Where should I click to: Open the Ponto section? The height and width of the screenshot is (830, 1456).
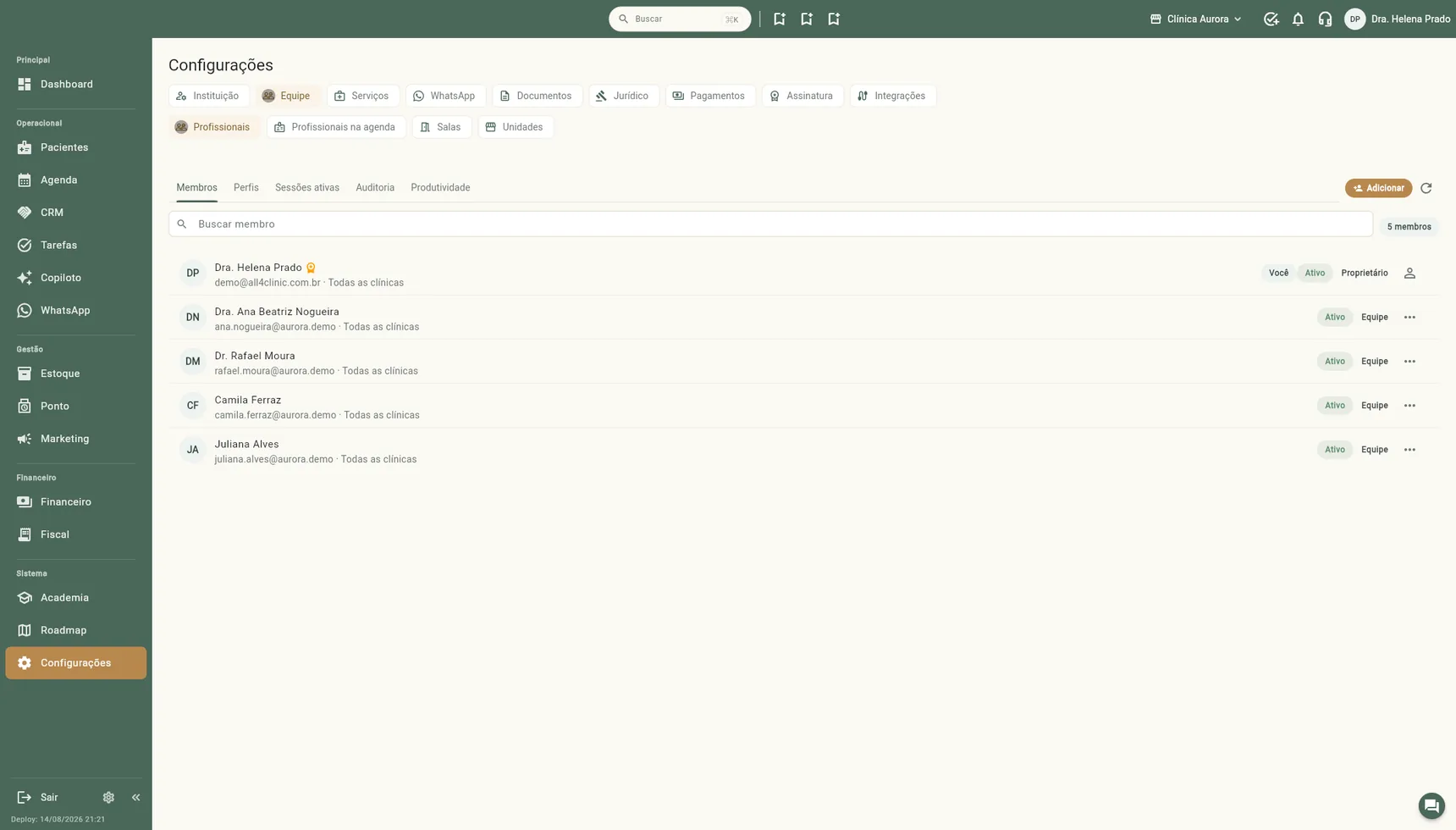click(75, 406)
